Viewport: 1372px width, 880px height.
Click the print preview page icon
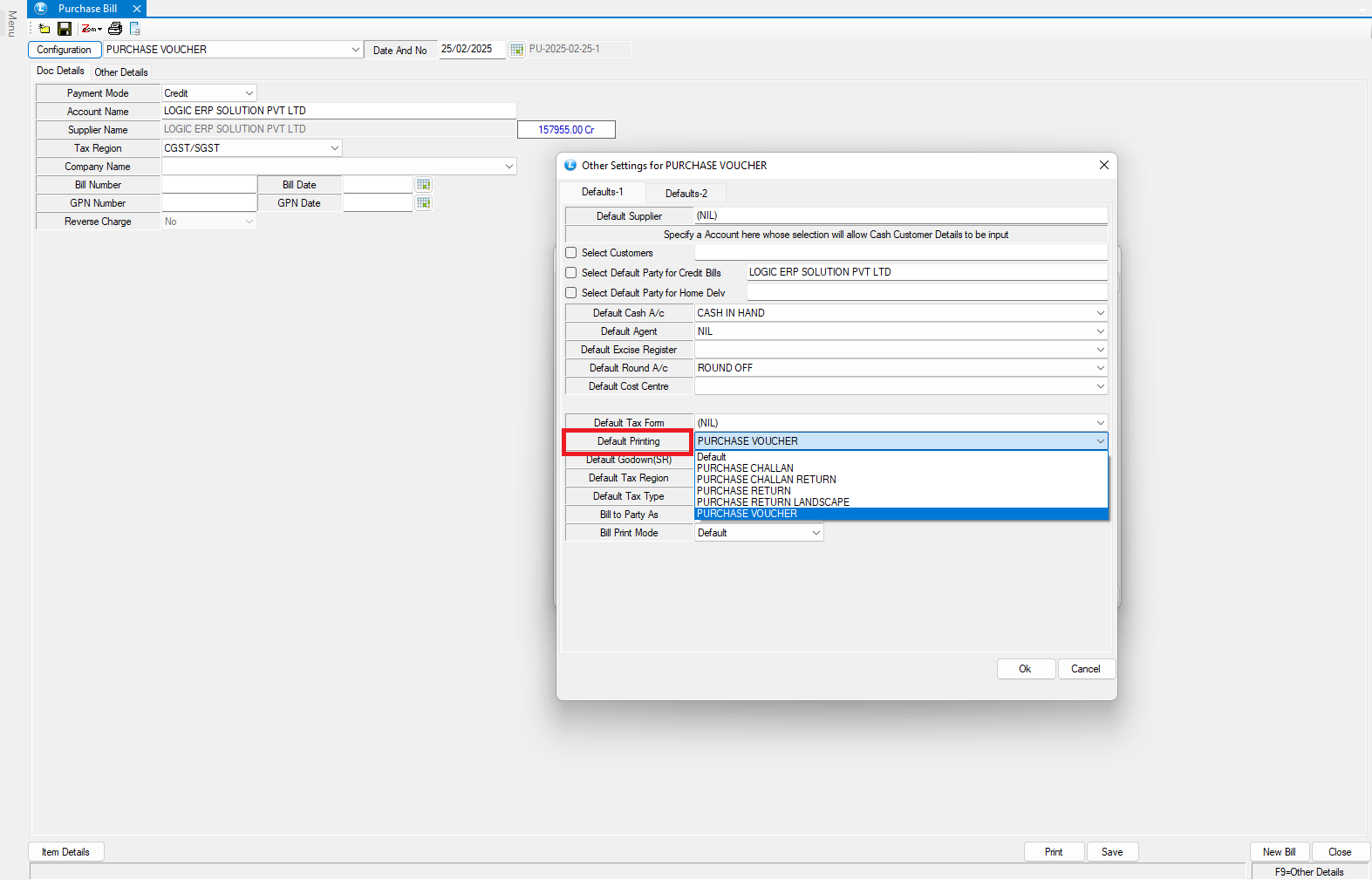point(135,29)
